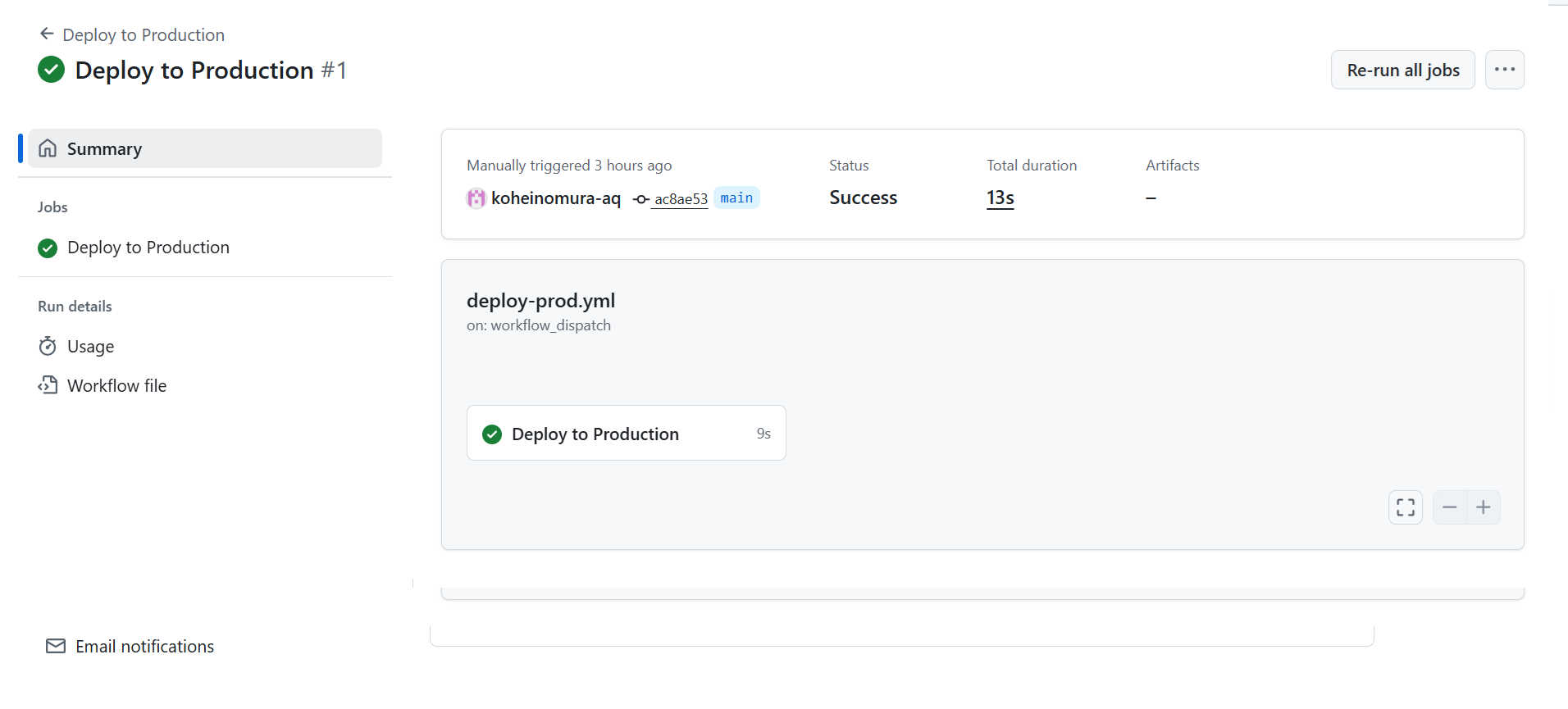
Task: Open the Workflow file view
Action: pyautogui.click(x=116, y=386)
